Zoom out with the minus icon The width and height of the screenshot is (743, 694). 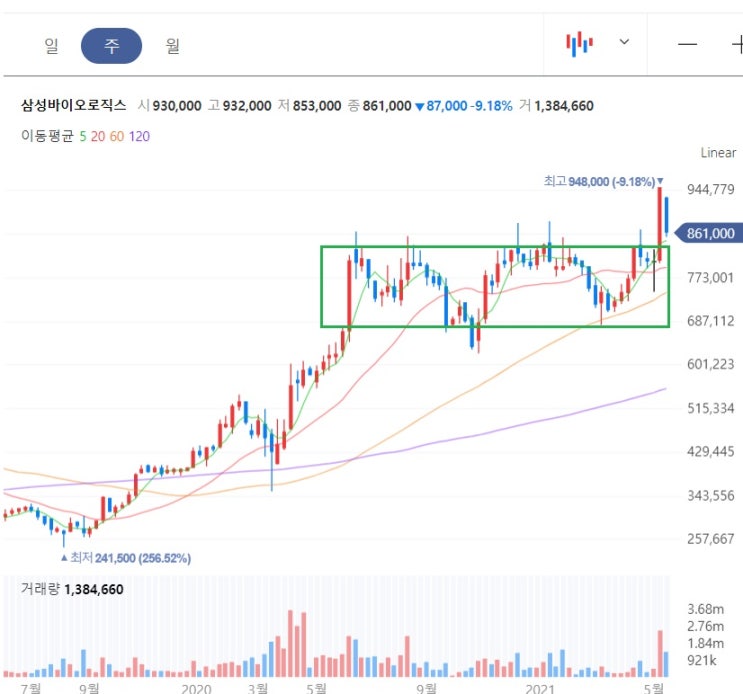(x=688, y=44)
